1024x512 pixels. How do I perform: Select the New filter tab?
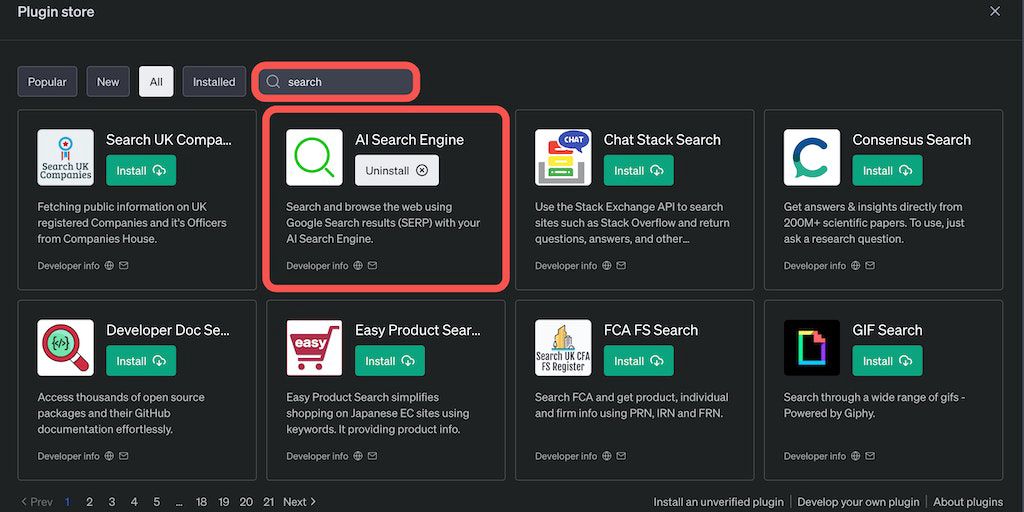tap(108, 82)
